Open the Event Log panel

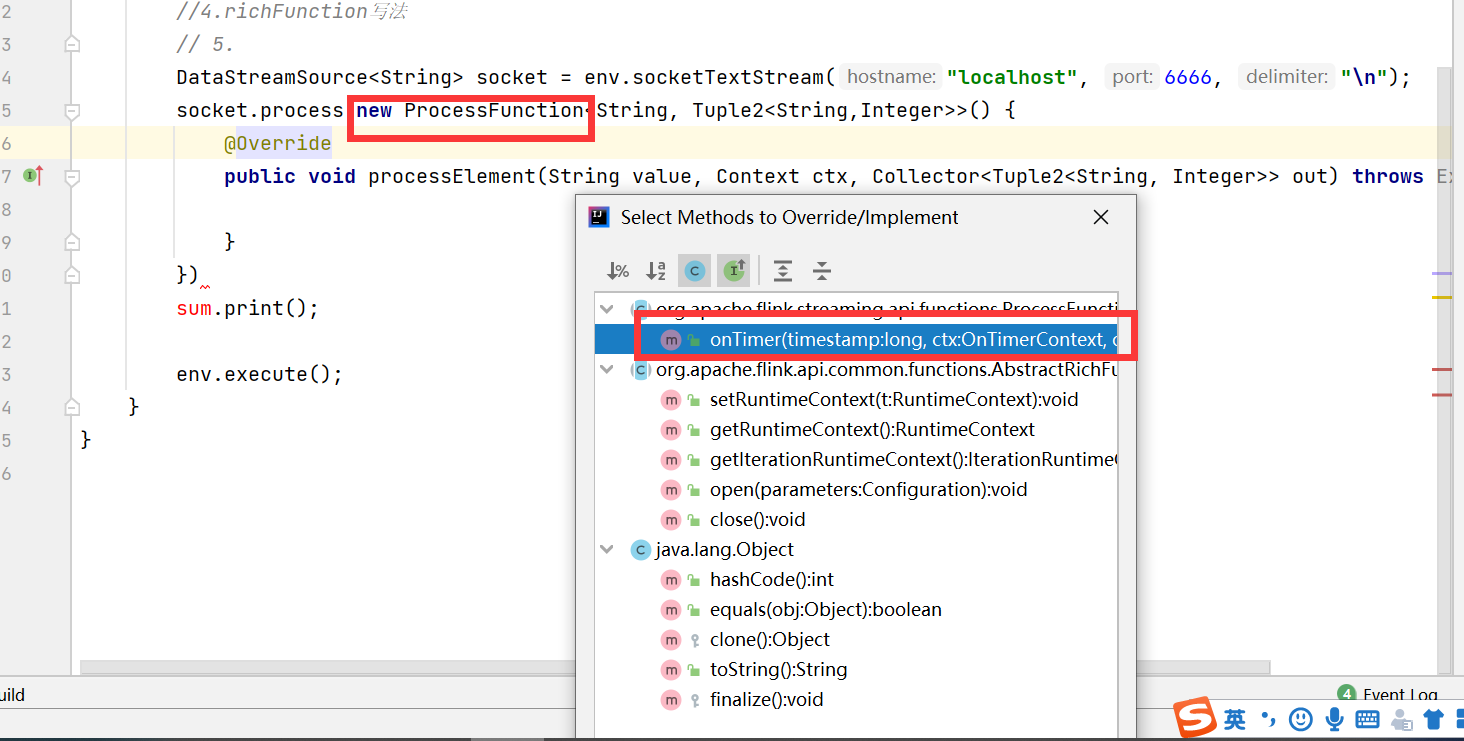1389,694
